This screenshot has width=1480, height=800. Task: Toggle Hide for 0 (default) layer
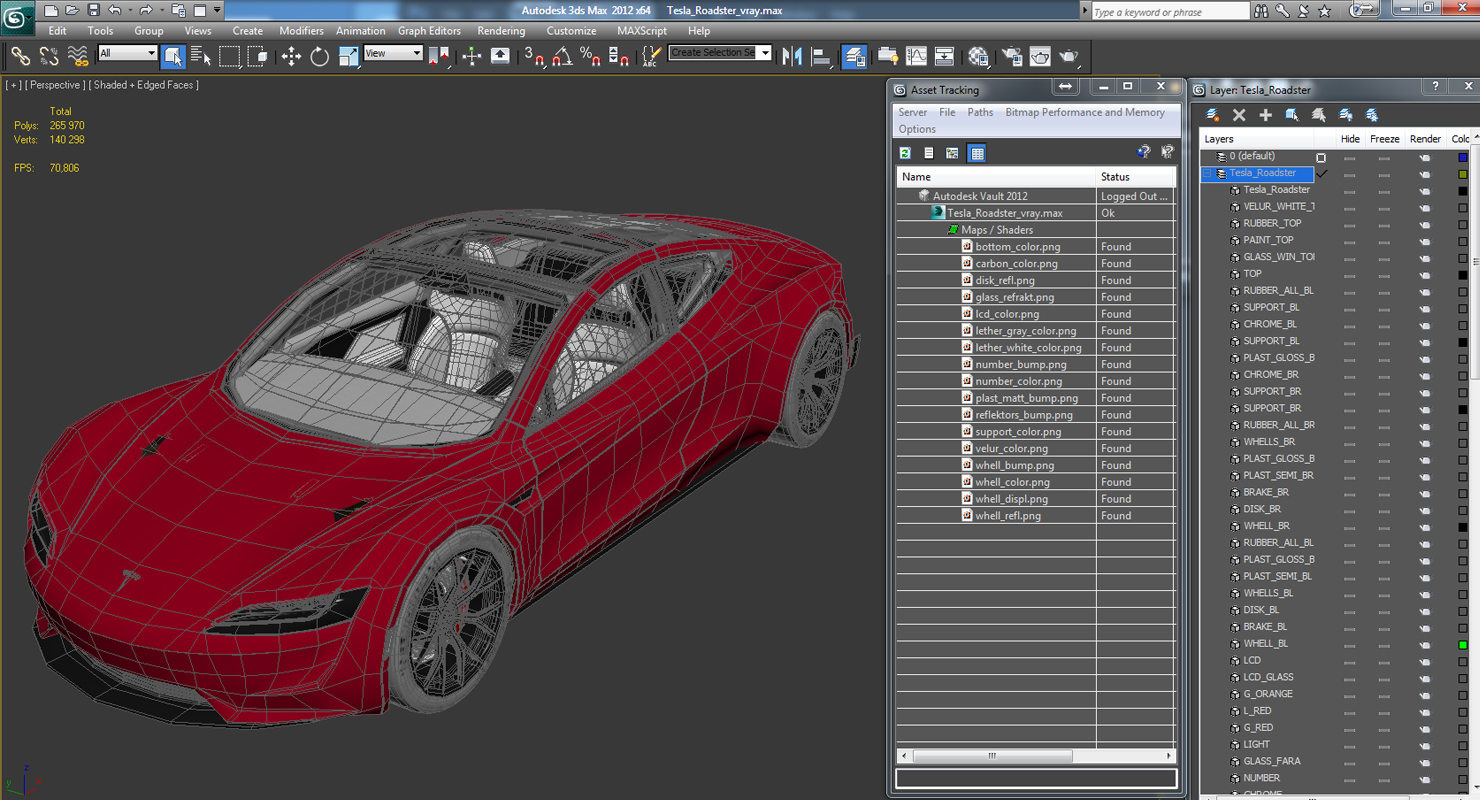pyautogui.click(x=1349, y=157)
